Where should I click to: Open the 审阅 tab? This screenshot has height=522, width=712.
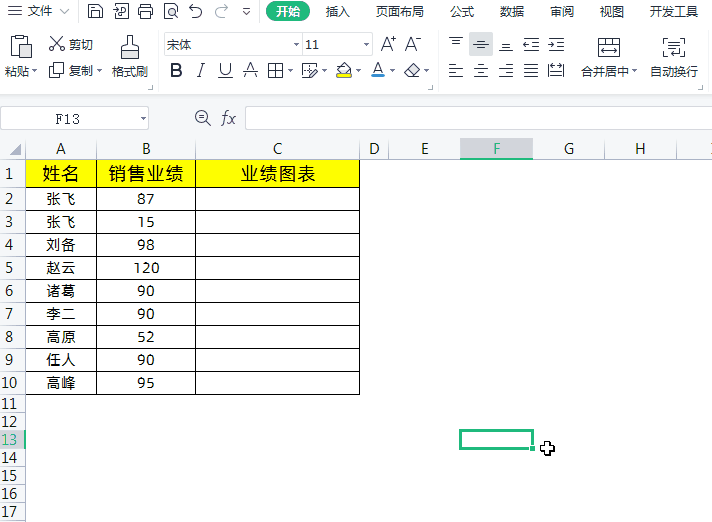(x=562, y=11)
